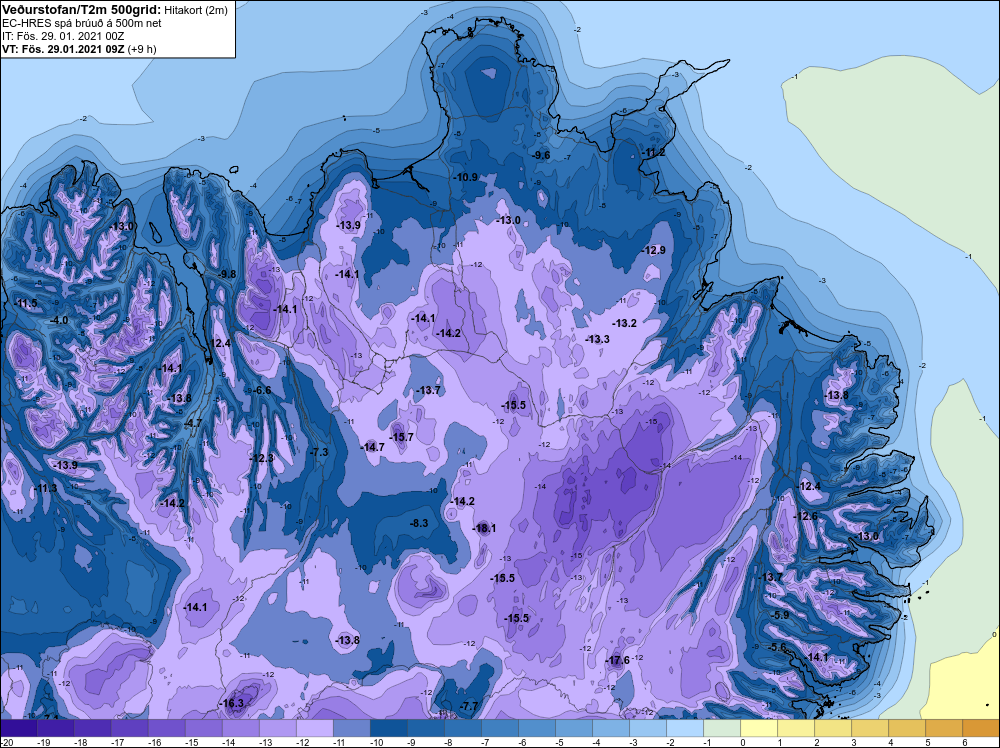Viewport: 1000px width, 748px height.
Task: Click the legend swatch between -7 and -6
Action: (500, 728)
